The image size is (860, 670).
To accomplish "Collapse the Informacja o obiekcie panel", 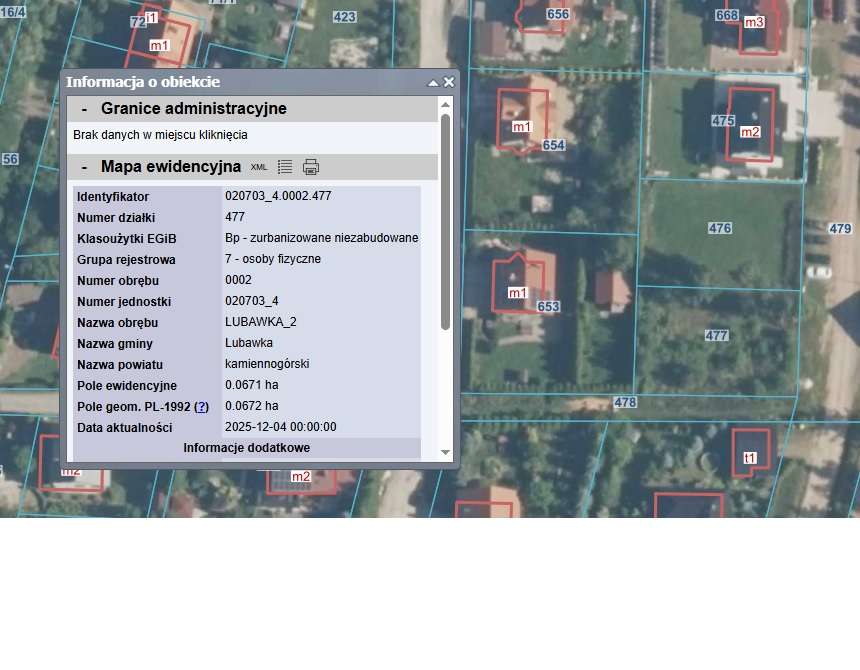I will (433, 83).
